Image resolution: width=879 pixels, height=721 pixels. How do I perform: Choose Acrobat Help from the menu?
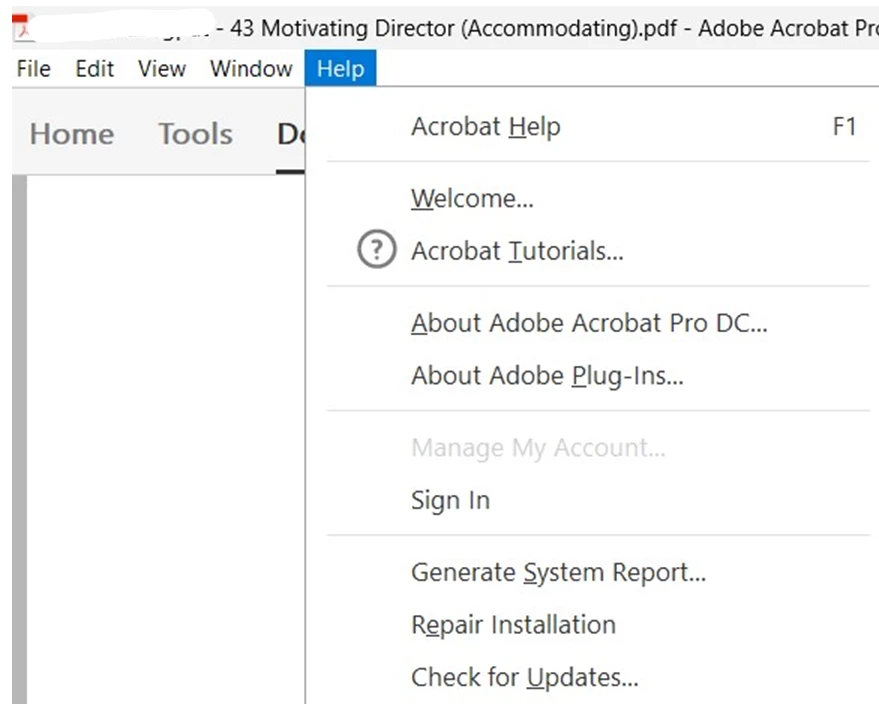coord(598,127)
